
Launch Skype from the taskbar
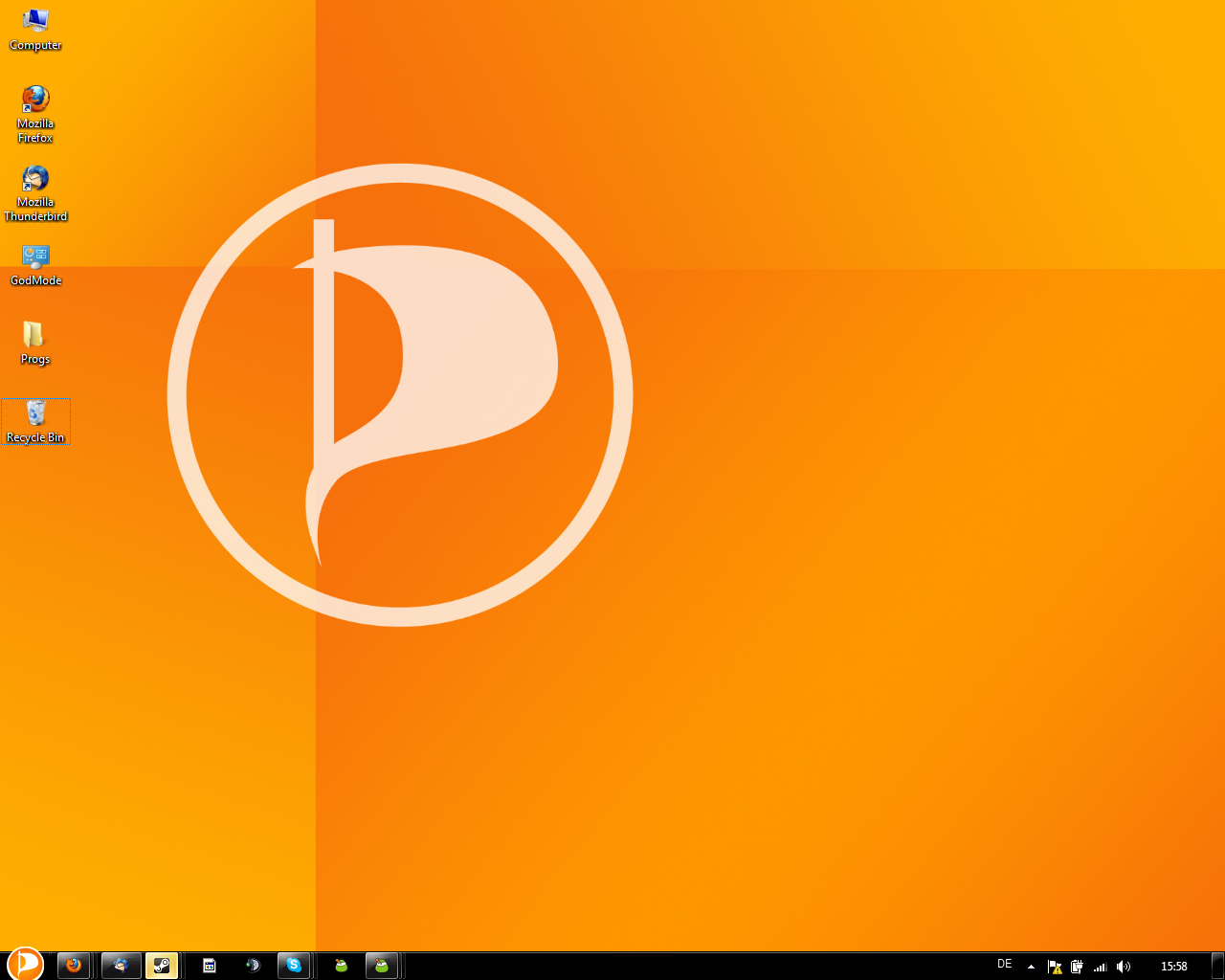tap(294, 966)
